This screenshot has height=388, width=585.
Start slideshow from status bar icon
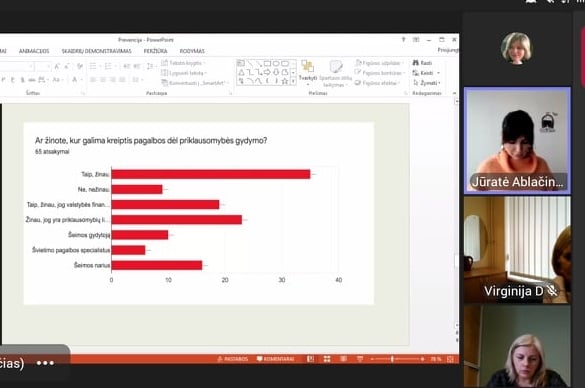click(360, 359)
